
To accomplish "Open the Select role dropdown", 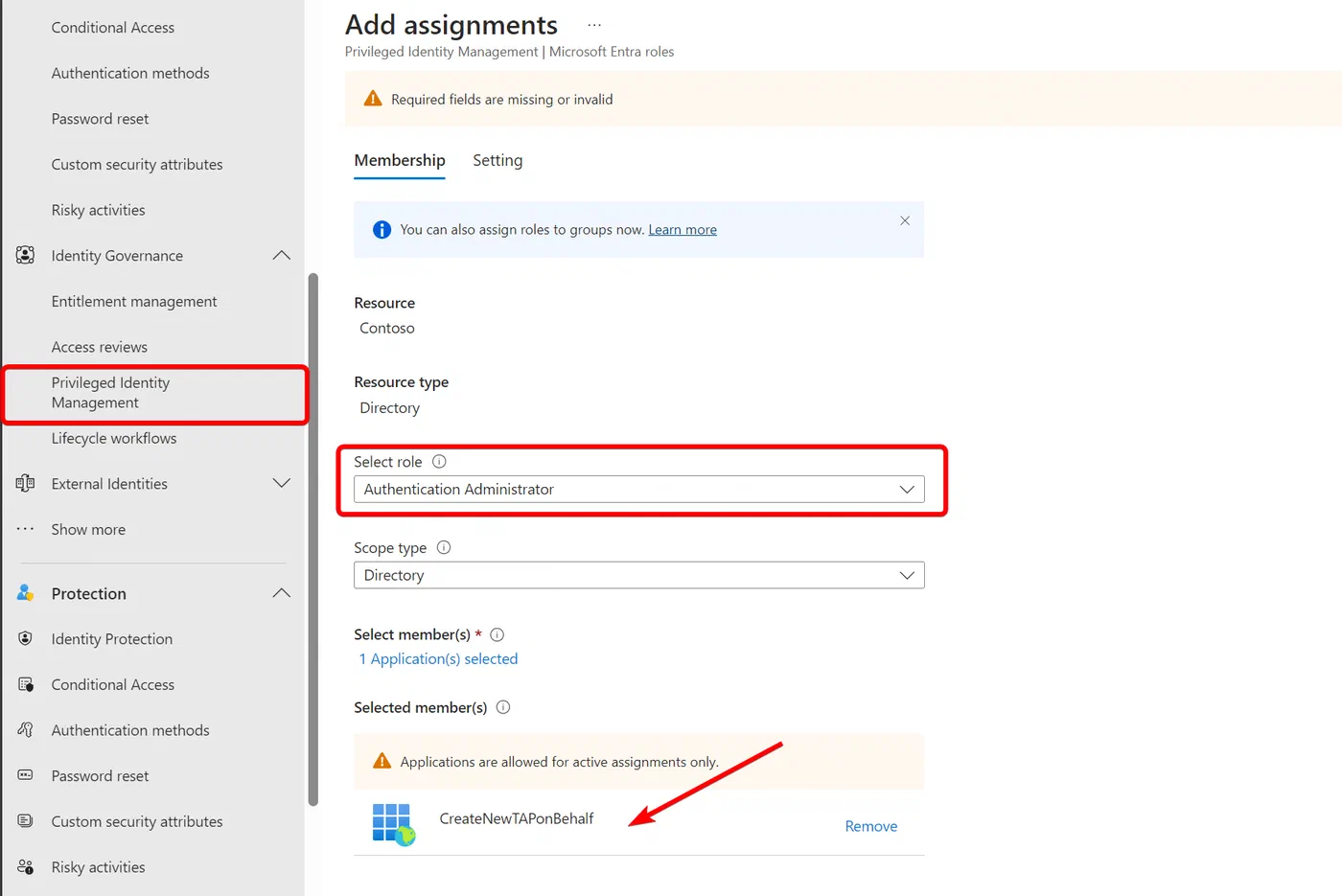I will tap(639, 489).
